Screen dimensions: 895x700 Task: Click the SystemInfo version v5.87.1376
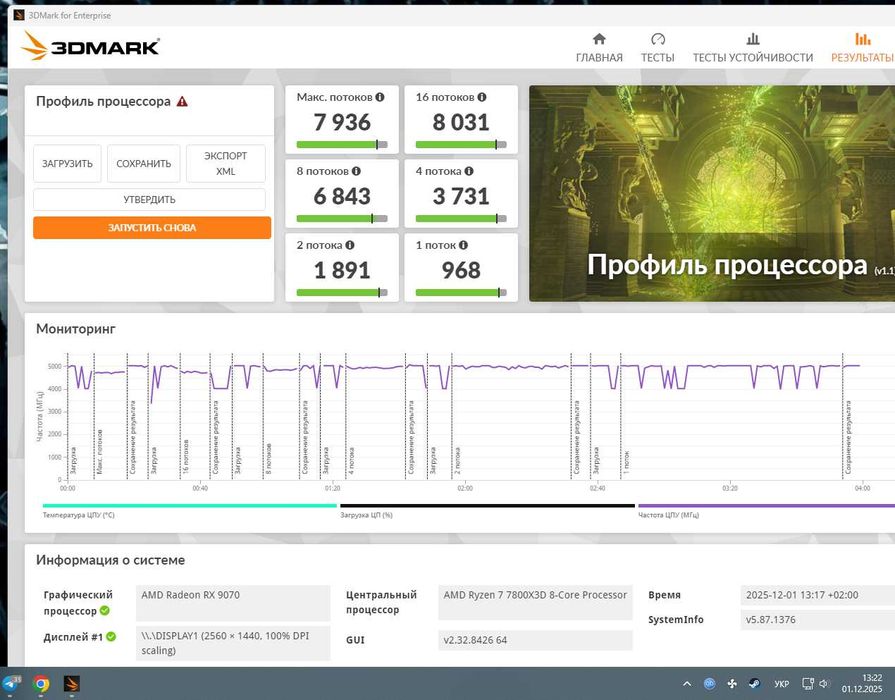click(817, 619)
